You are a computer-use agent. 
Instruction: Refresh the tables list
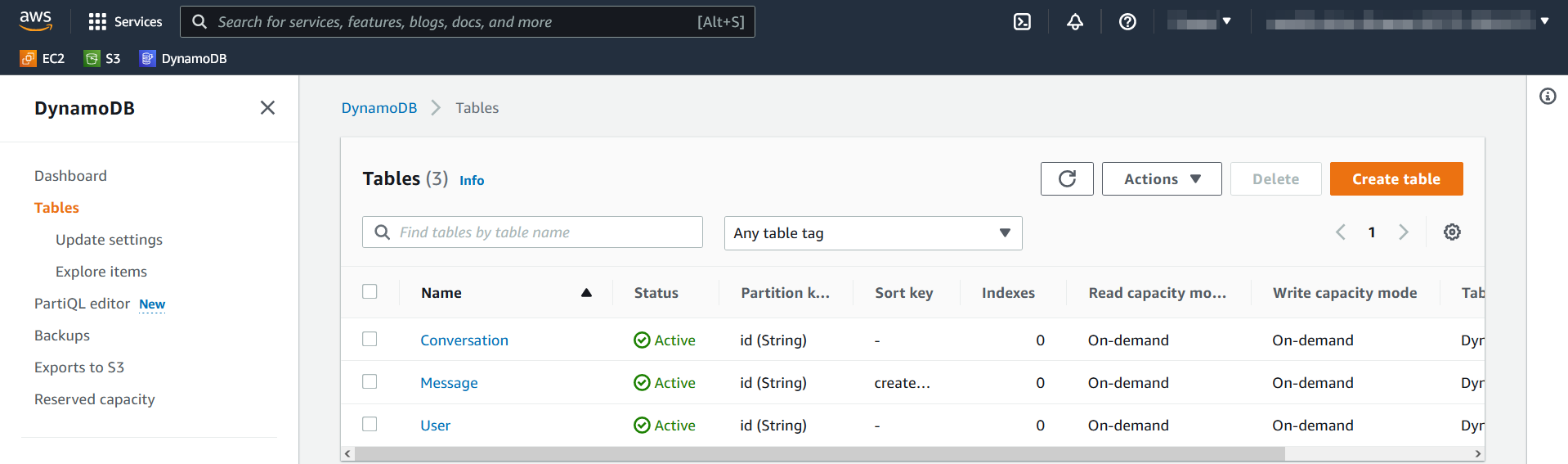point(1067,178)
